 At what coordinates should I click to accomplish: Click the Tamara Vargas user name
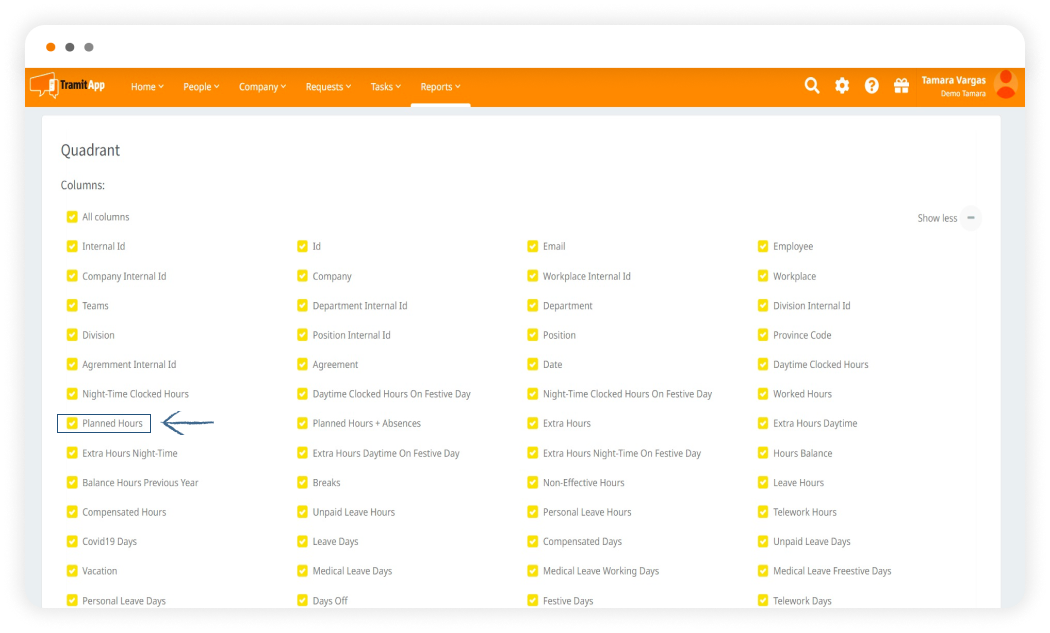(x=953, y=80)
